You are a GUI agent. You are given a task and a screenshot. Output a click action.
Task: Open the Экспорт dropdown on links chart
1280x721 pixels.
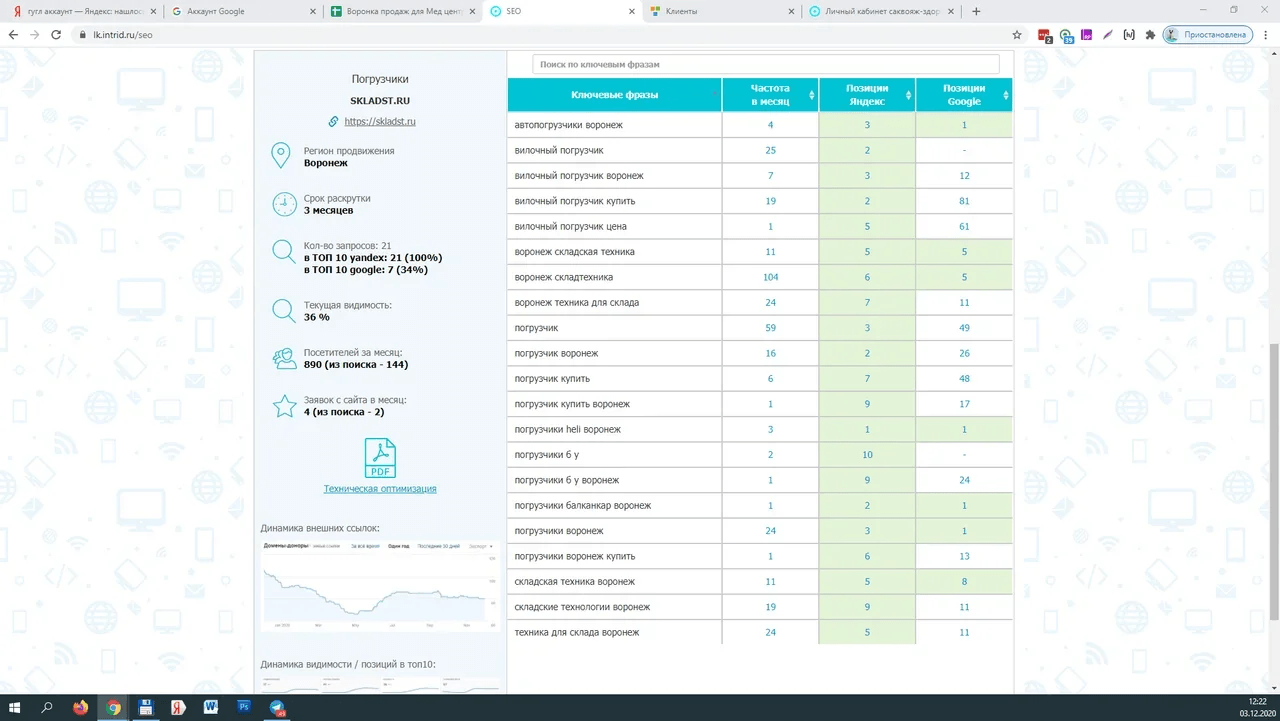coord(481,546)
